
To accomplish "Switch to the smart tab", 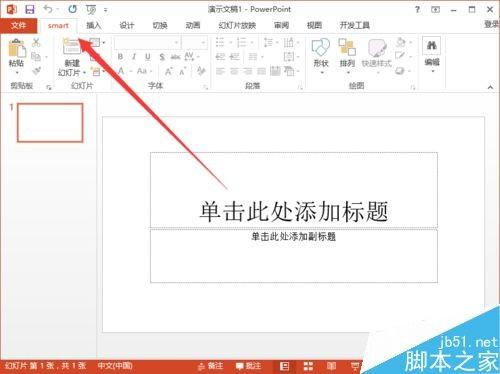I will [x=58, y=25].
